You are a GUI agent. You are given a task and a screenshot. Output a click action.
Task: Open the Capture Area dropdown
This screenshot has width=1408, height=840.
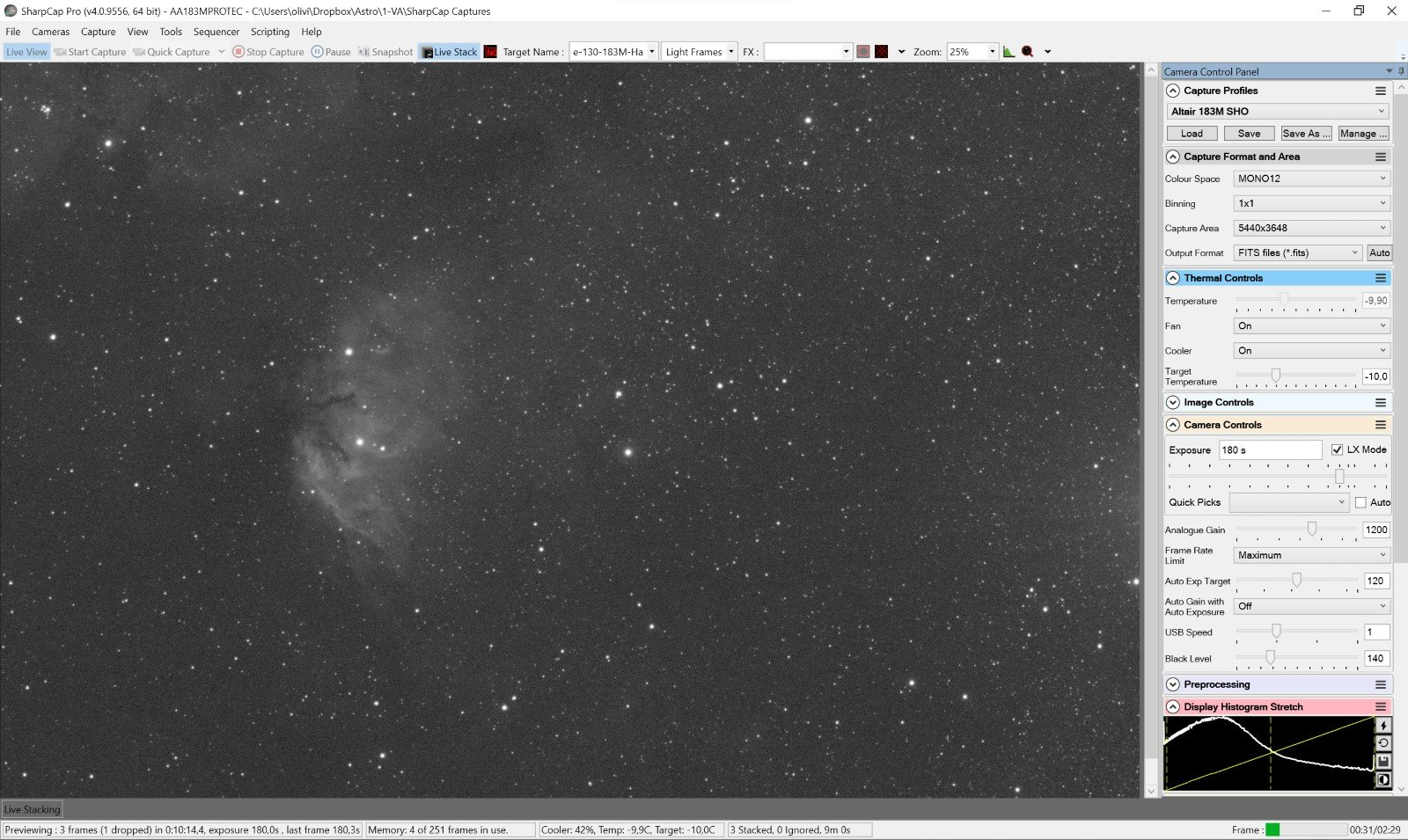[1310, 227]
